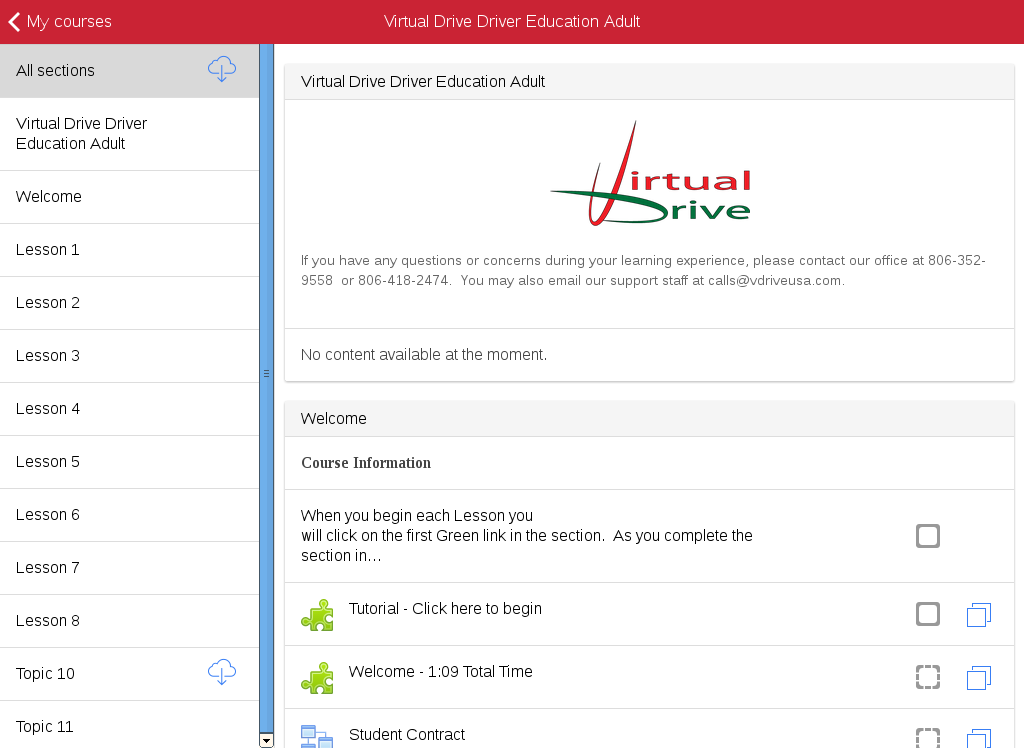Click the green puzzle icon for Welcome
This screenshot has width=1024, height=748.
317,677
